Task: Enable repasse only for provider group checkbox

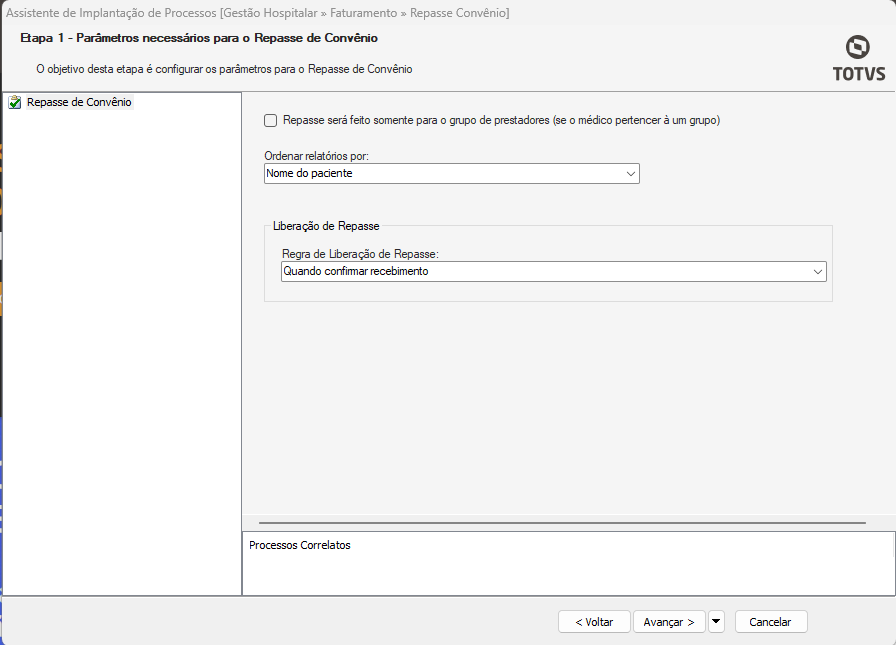Action: [271, 121]
